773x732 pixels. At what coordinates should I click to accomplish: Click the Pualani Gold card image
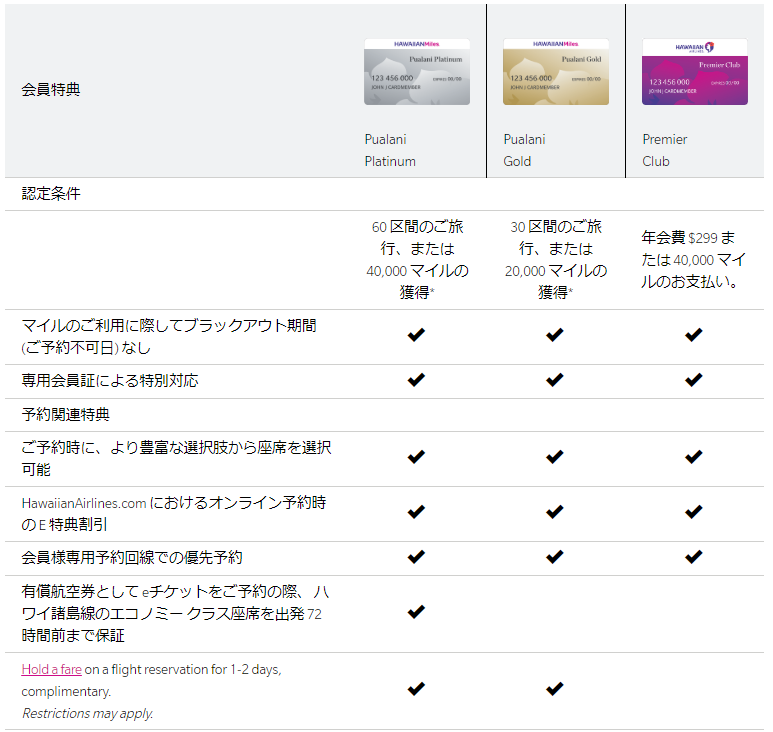pos(556,71)
